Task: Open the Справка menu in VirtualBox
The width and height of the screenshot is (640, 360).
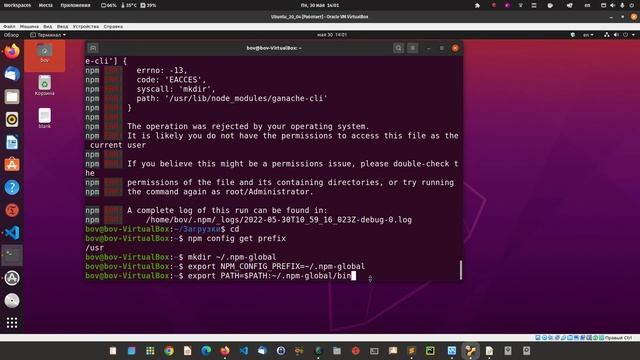Action: point(113,27)
